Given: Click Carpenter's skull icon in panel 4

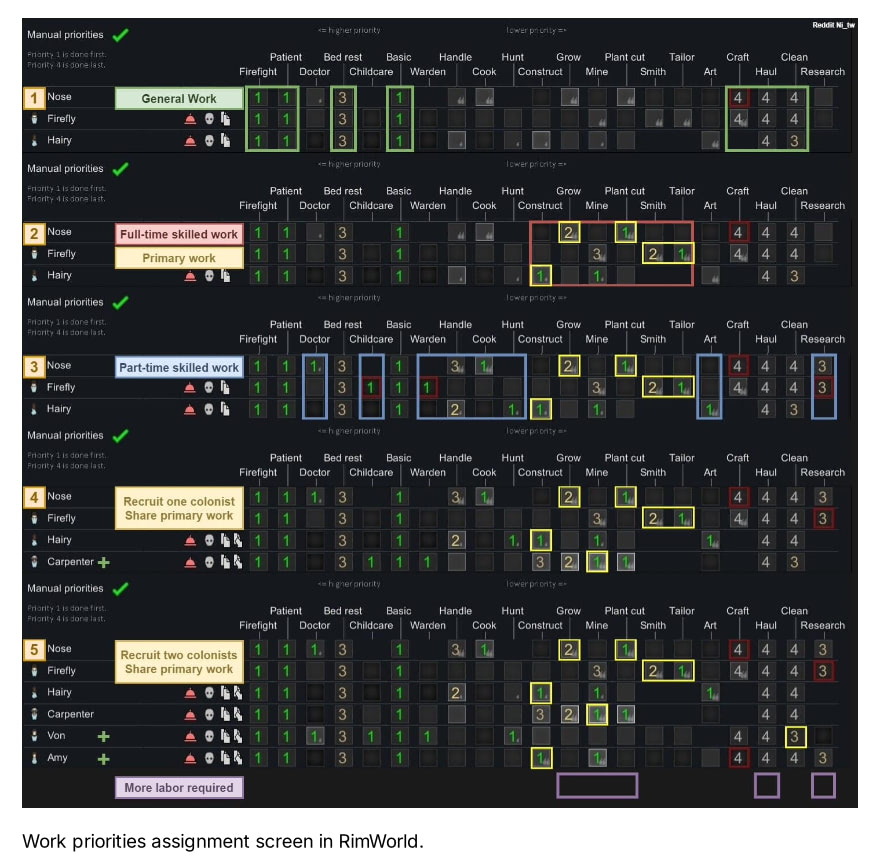Looking at the screenshot, I should click(x=209, y=562).
